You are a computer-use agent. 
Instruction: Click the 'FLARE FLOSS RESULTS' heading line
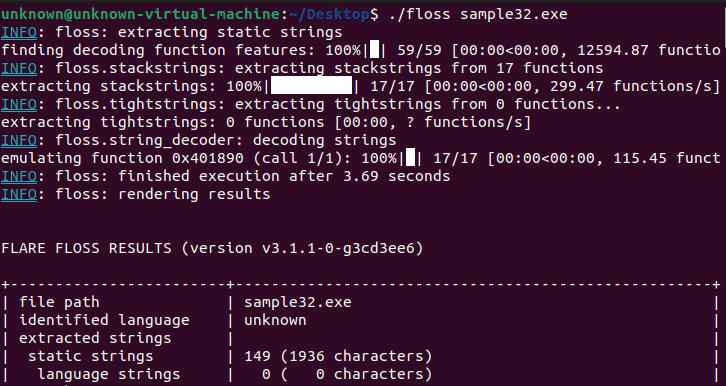click(x=212, y=249)
